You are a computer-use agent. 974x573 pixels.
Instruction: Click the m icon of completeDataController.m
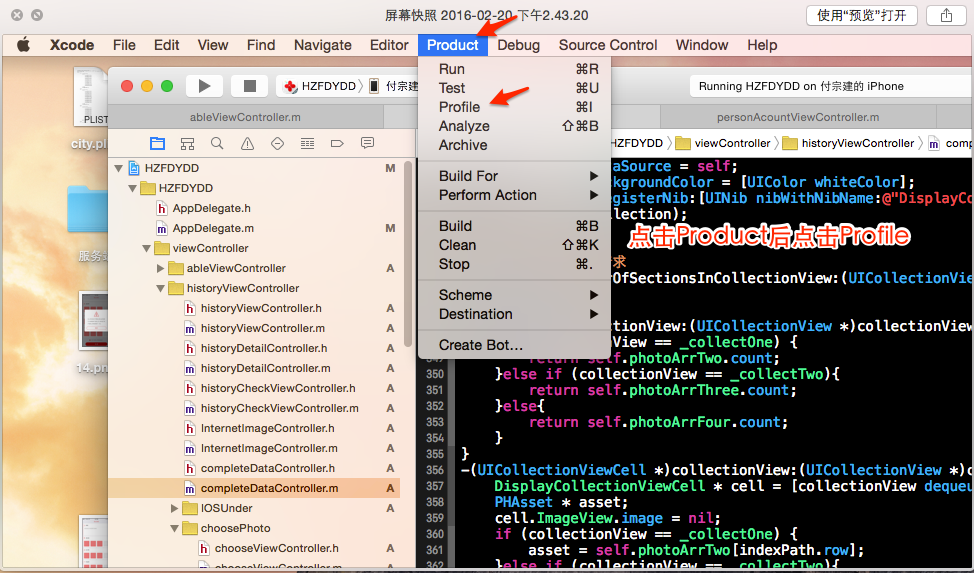tap(189, 488)
